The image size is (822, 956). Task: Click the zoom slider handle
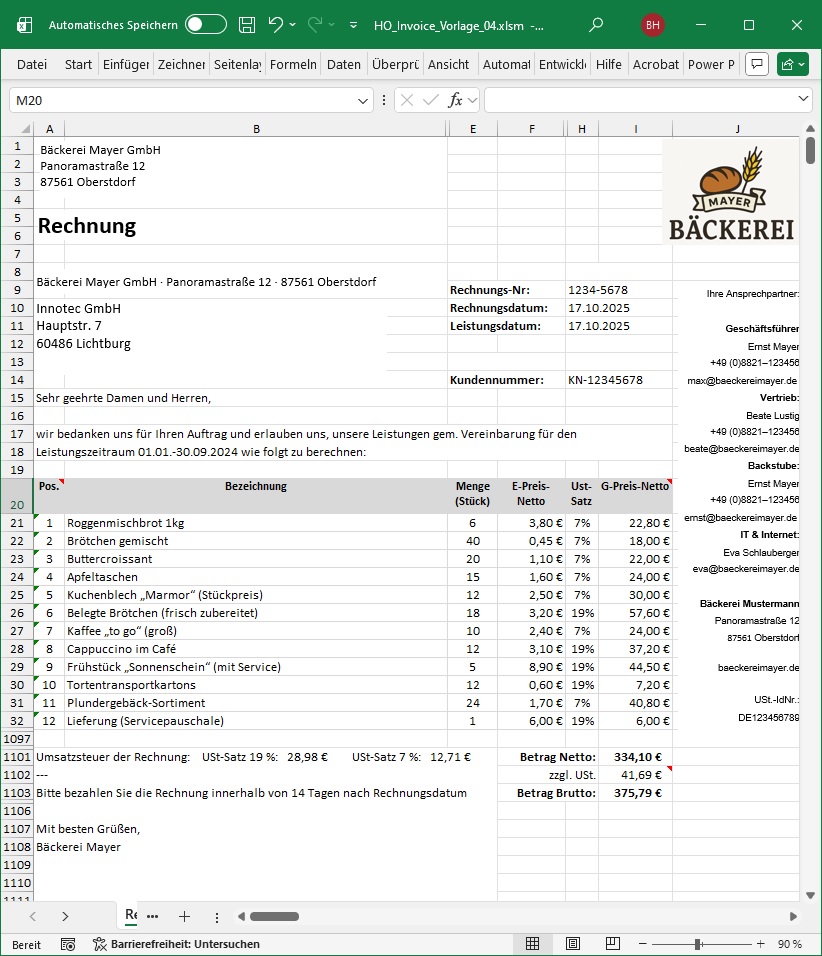coord(696,944)
